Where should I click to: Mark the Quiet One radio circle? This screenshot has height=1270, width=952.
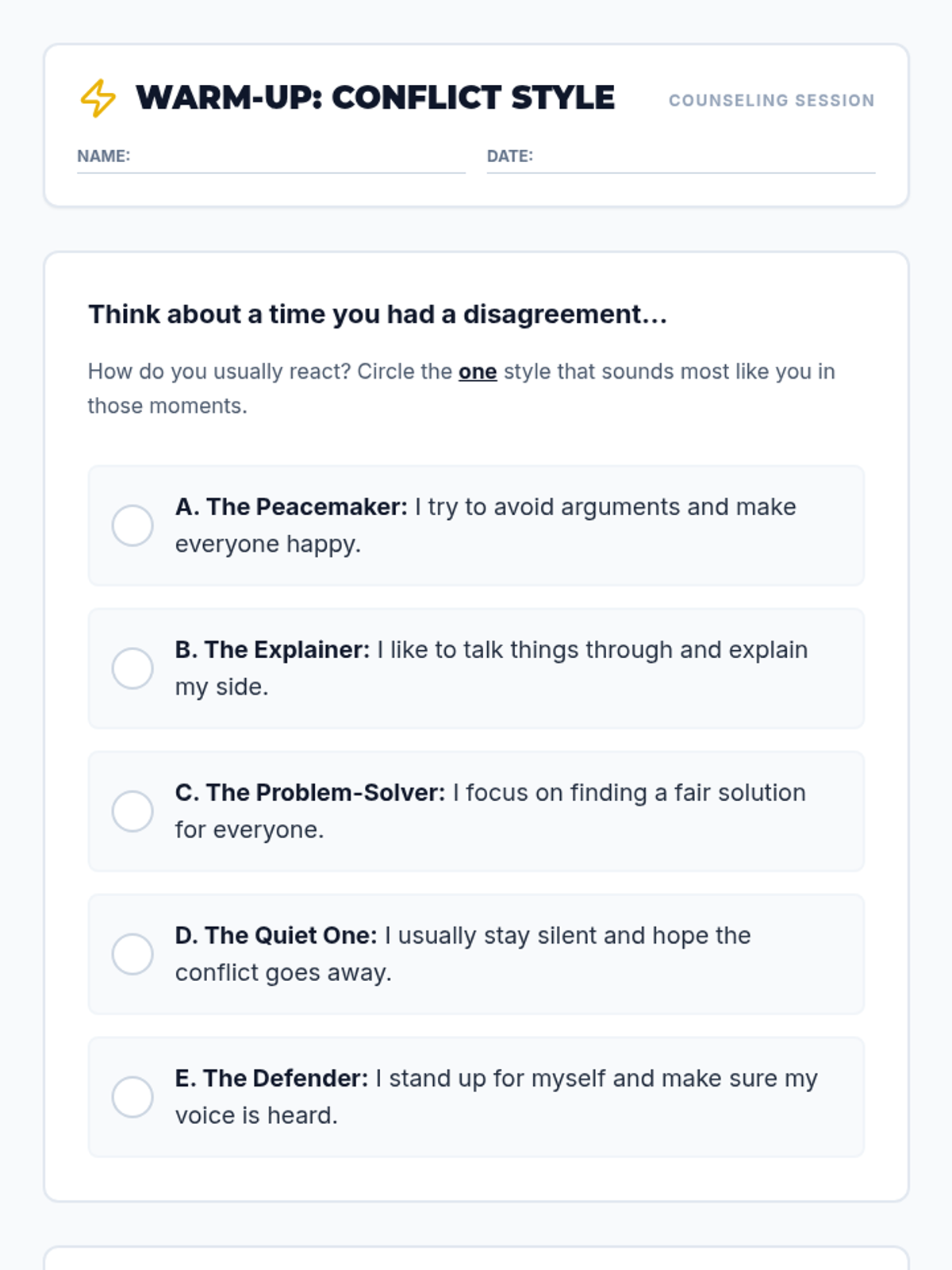tap(132, 954)
